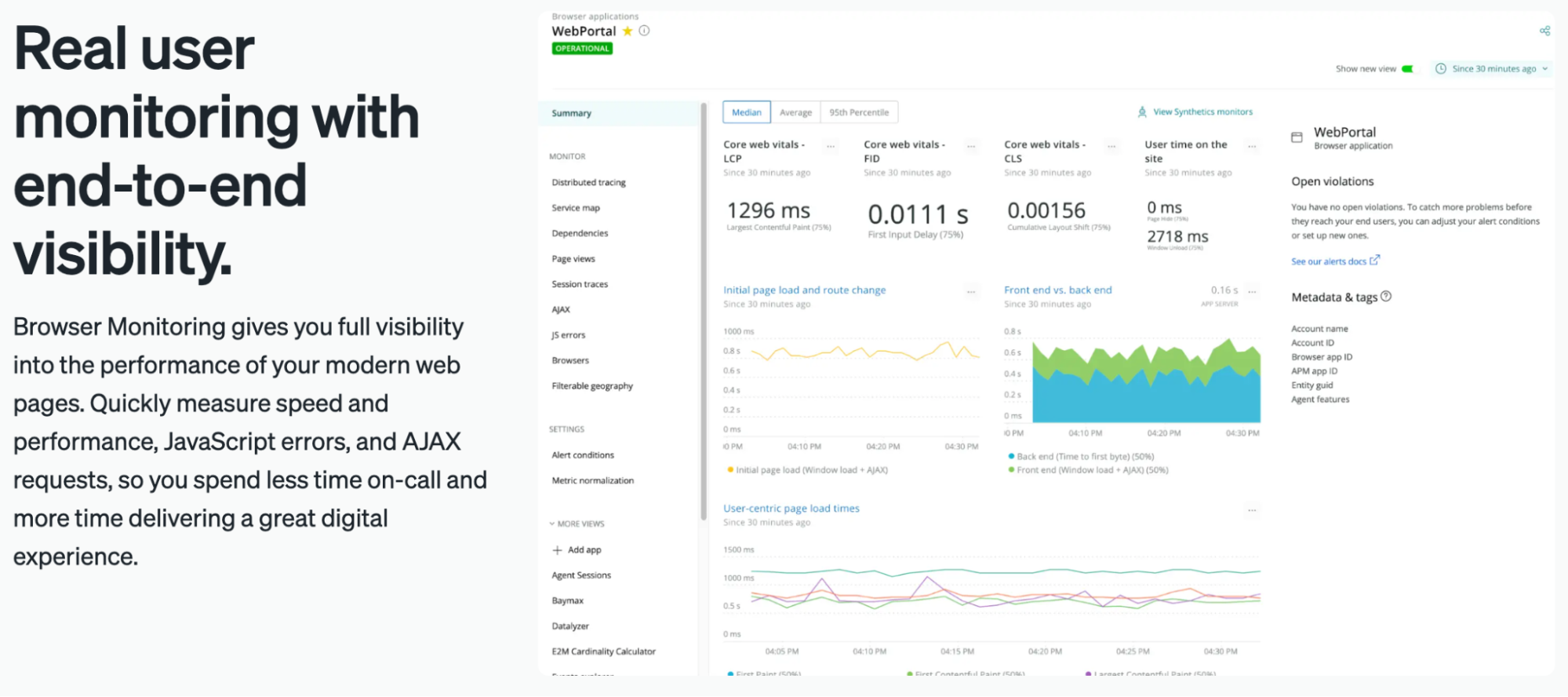Open Service map in sidebar
This screenshot has height=697, width=1568.
click(x=576, y=208)
